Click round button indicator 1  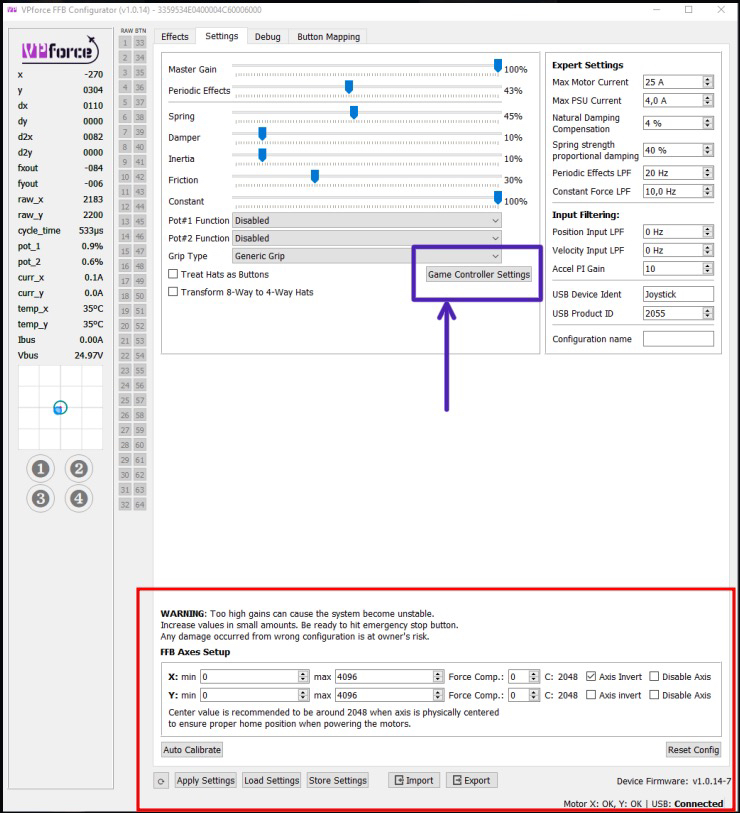(40, 469)
